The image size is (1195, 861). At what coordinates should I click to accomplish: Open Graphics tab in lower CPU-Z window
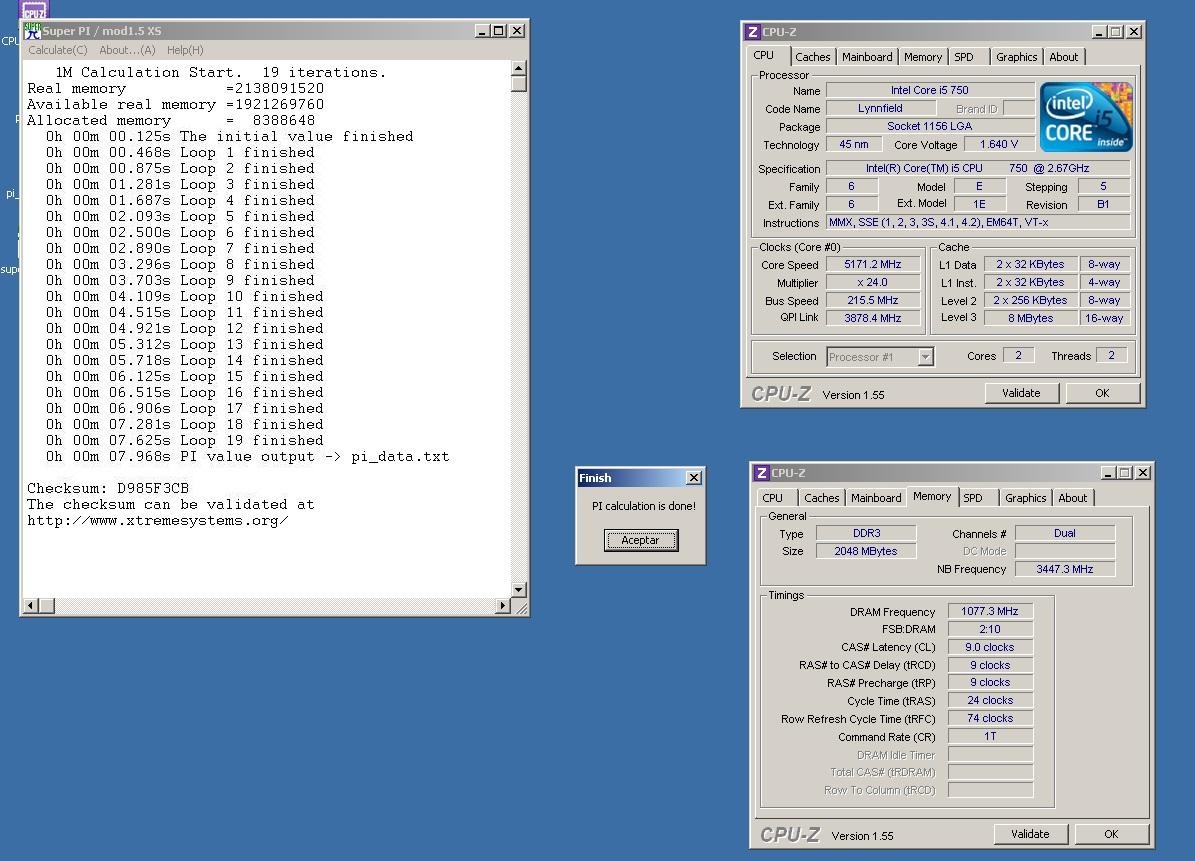[1026, 498]
